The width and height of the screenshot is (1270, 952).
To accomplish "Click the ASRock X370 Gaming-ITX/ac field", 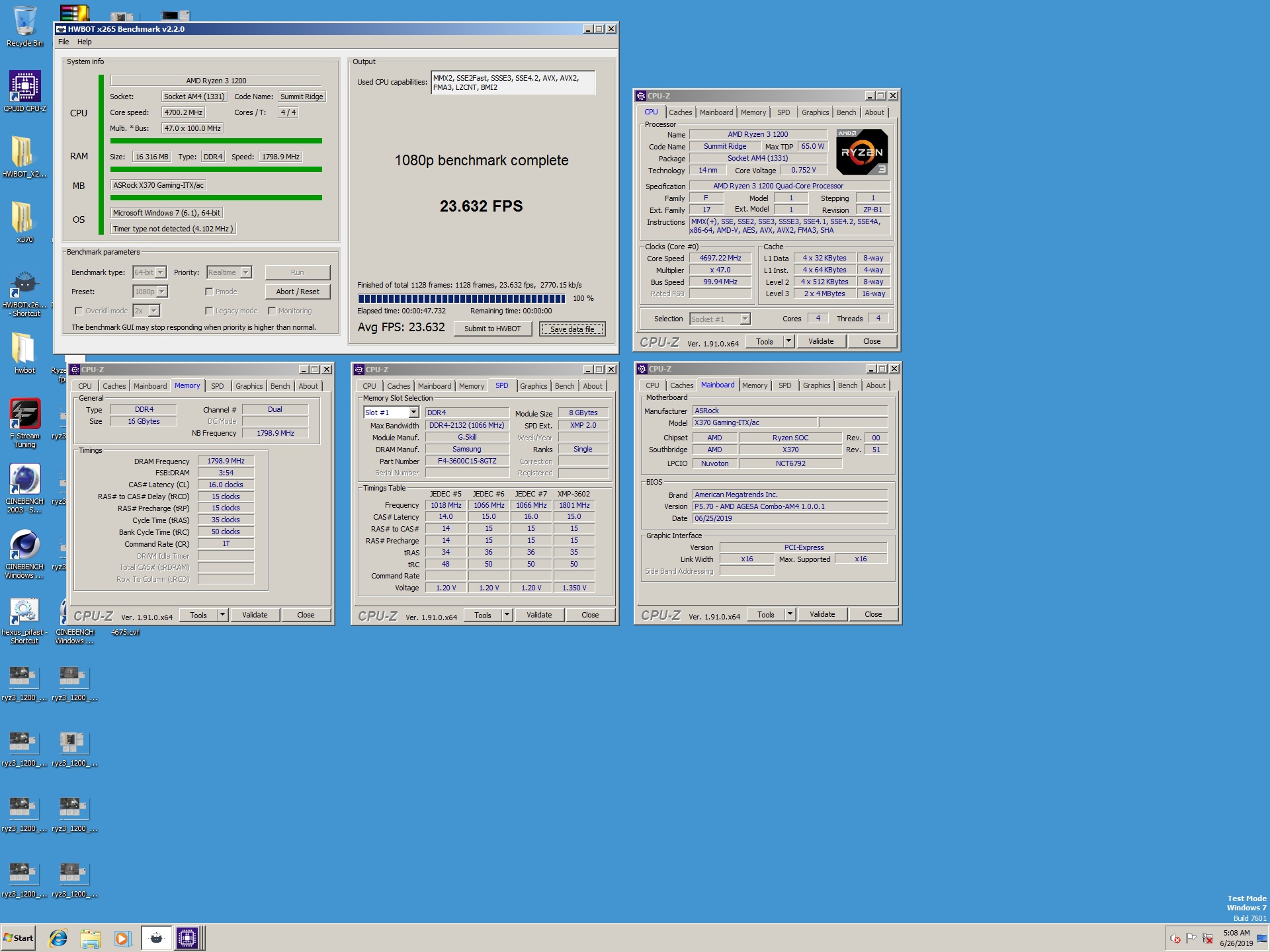I will pyautogui.click(x=158, y=185).
